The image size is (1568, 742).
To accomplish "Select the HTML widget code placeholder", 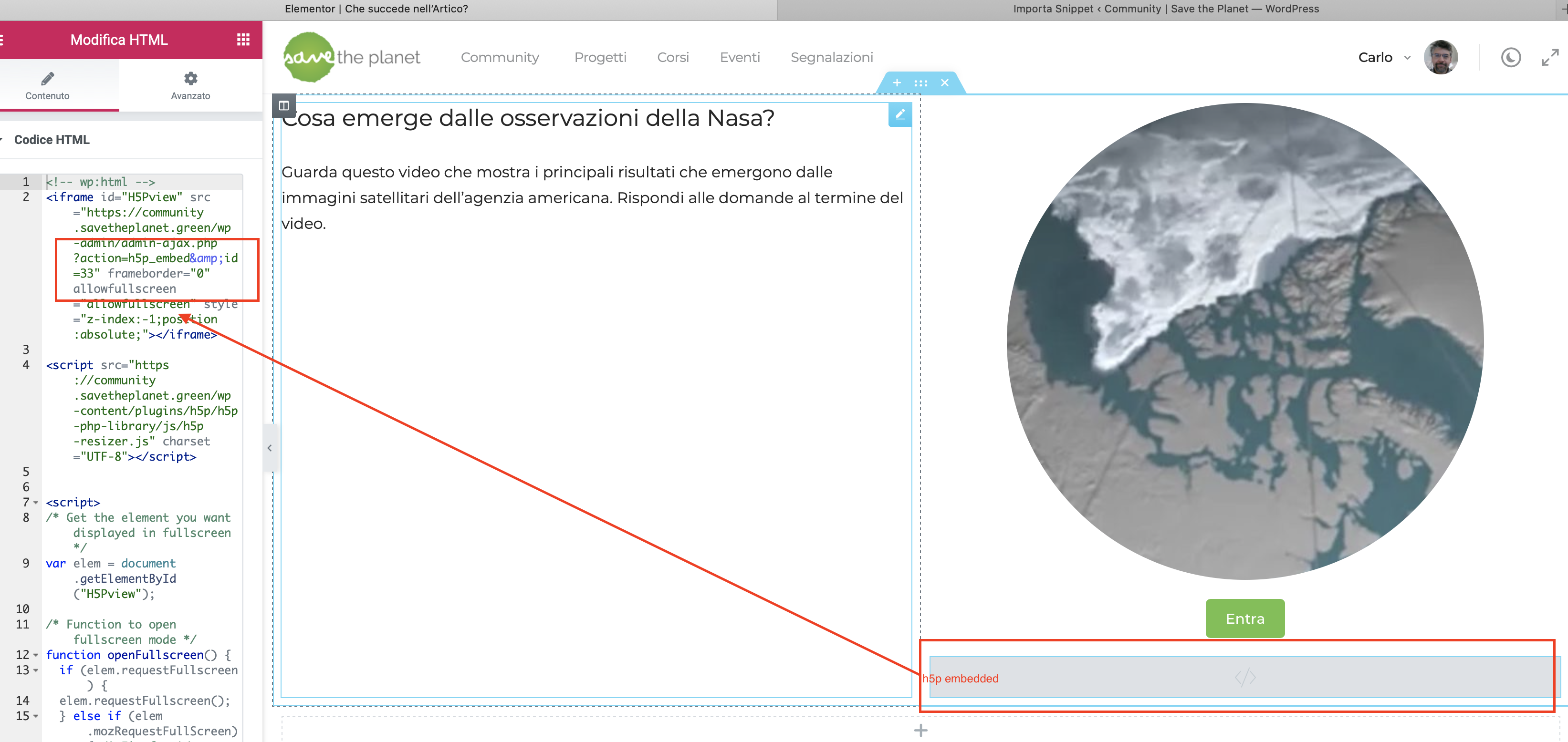I will pyautogui.click(x=1245, y=677).
